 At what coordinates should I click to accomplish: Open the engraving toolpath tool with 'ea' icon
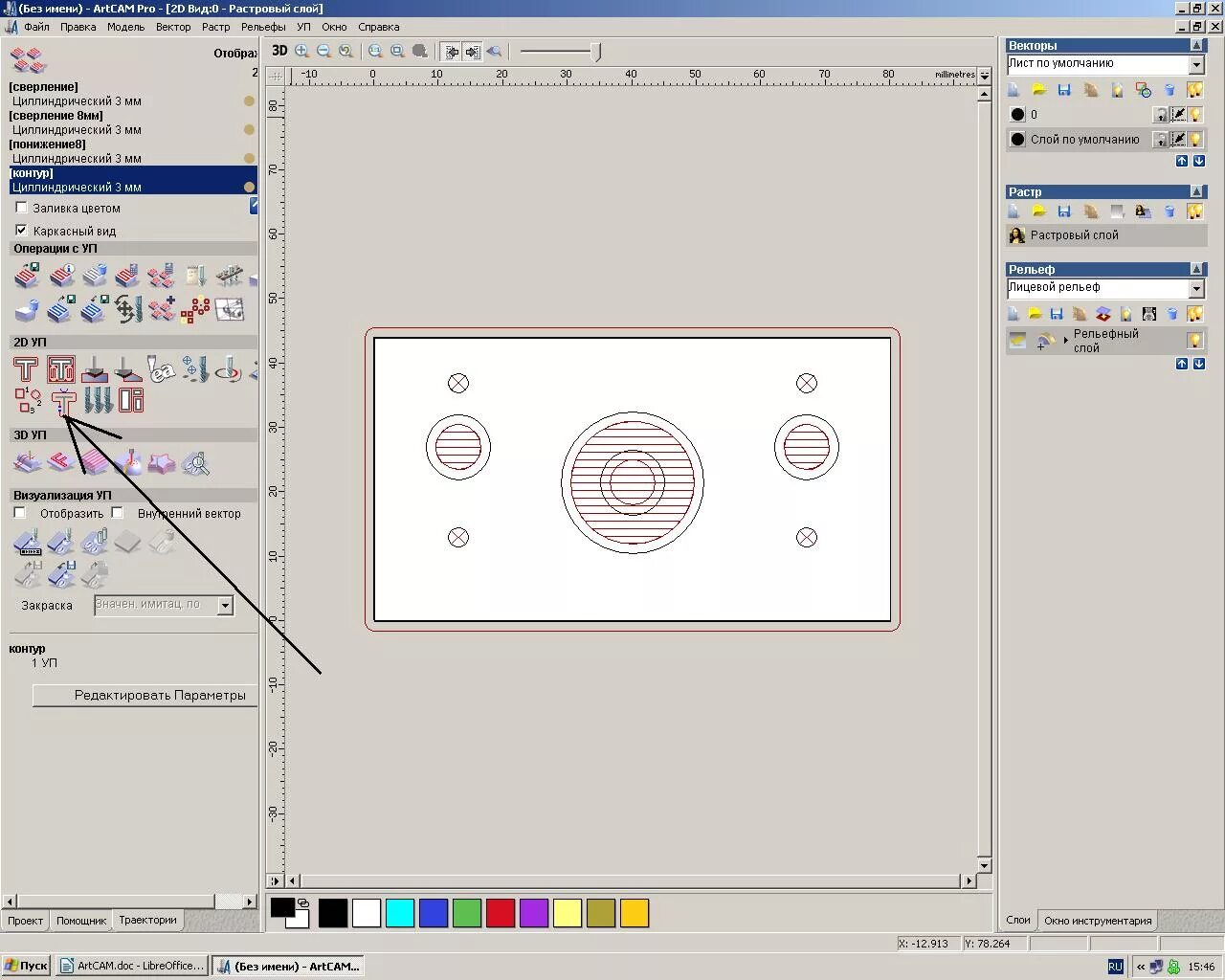click(161, 369)
